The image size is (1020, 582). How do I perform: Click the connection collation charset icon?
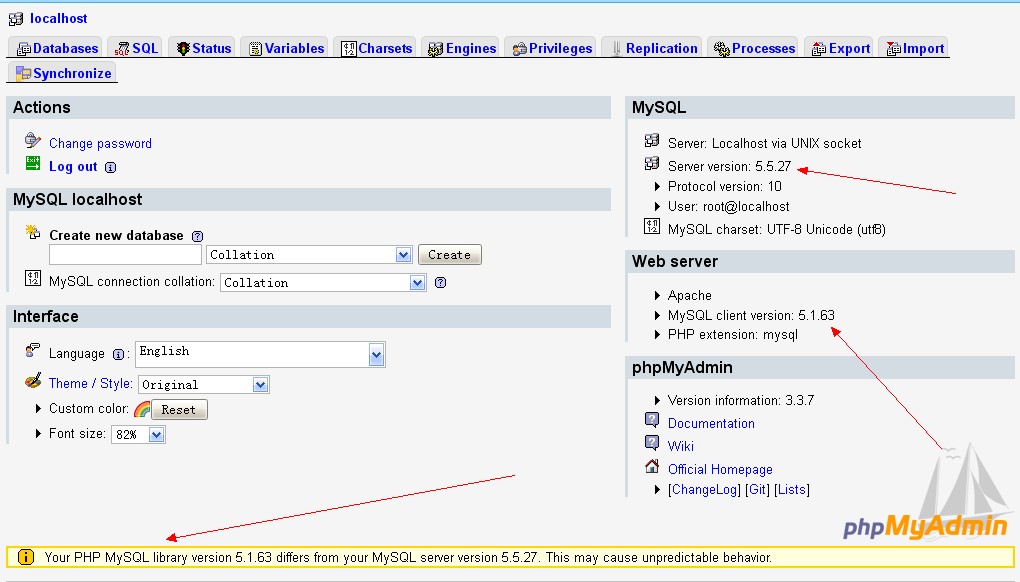point(33,278)
